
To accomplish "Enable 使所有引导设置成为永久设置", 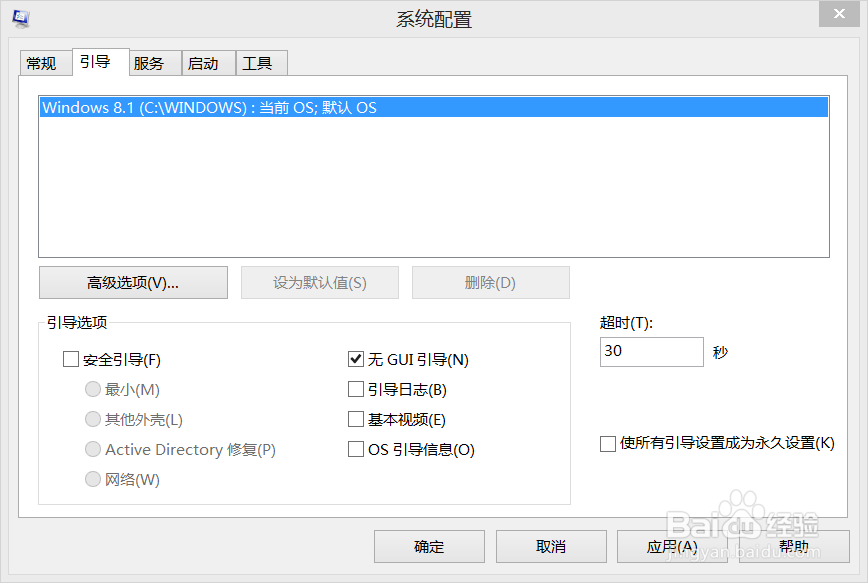I will 608,443.
